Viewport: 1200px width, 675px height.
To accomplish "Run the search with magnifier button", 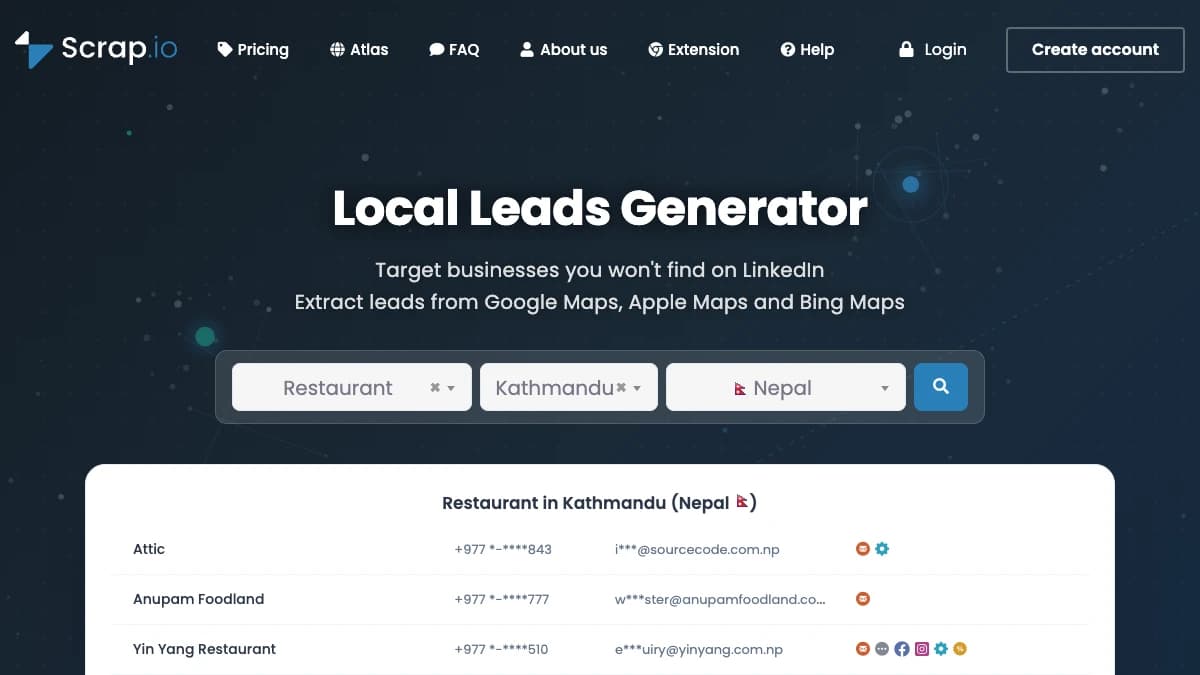I will (x=941, y=387).
